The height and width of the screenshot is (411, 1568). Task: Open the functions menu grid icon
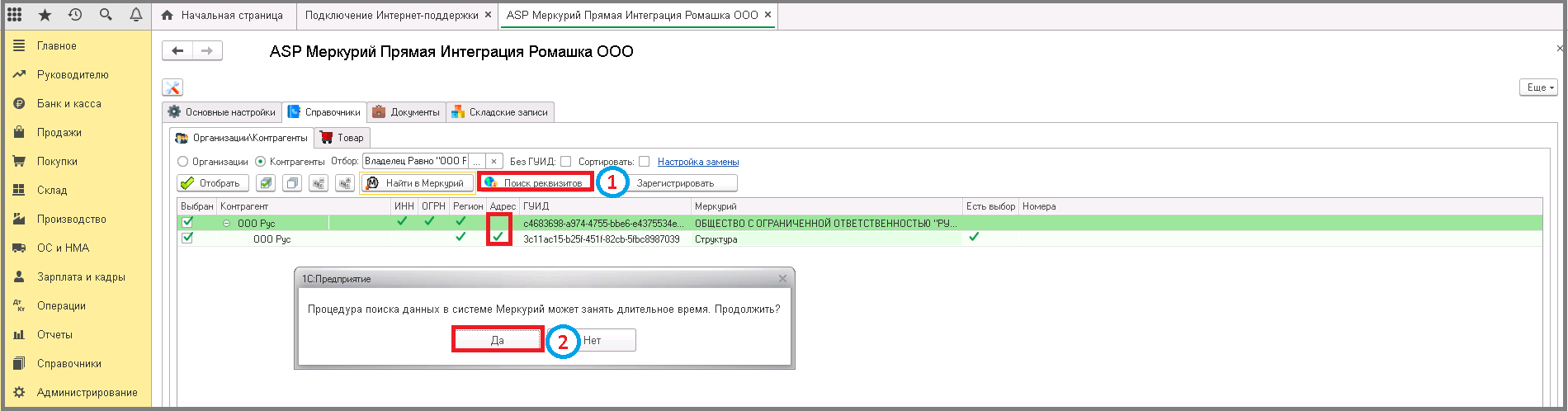(x=14, y=15)
